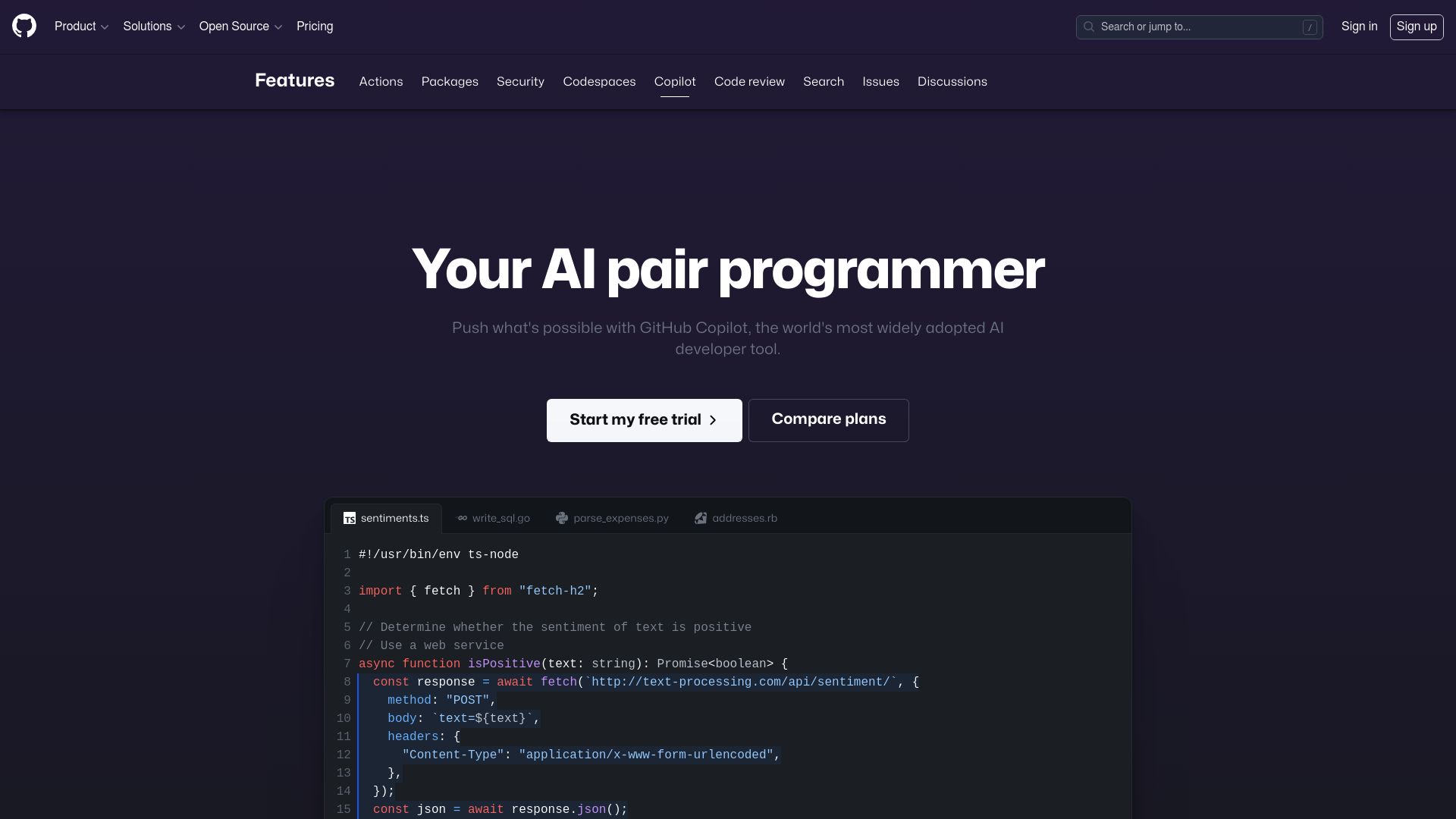Click the Go language icon beside write_sql.go
Screen dimensions: 1456x819
(463, 519)
